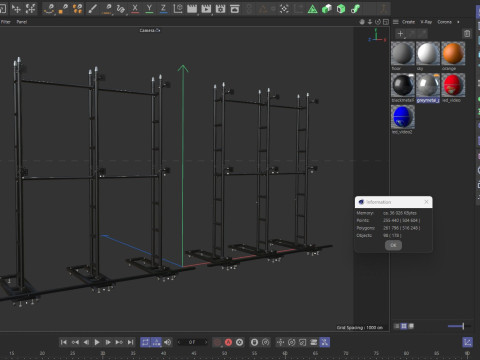Viewport: 480px width, 360px height.
Task: Select the greymetal material sphere
Action: click(x=428, y=85)
